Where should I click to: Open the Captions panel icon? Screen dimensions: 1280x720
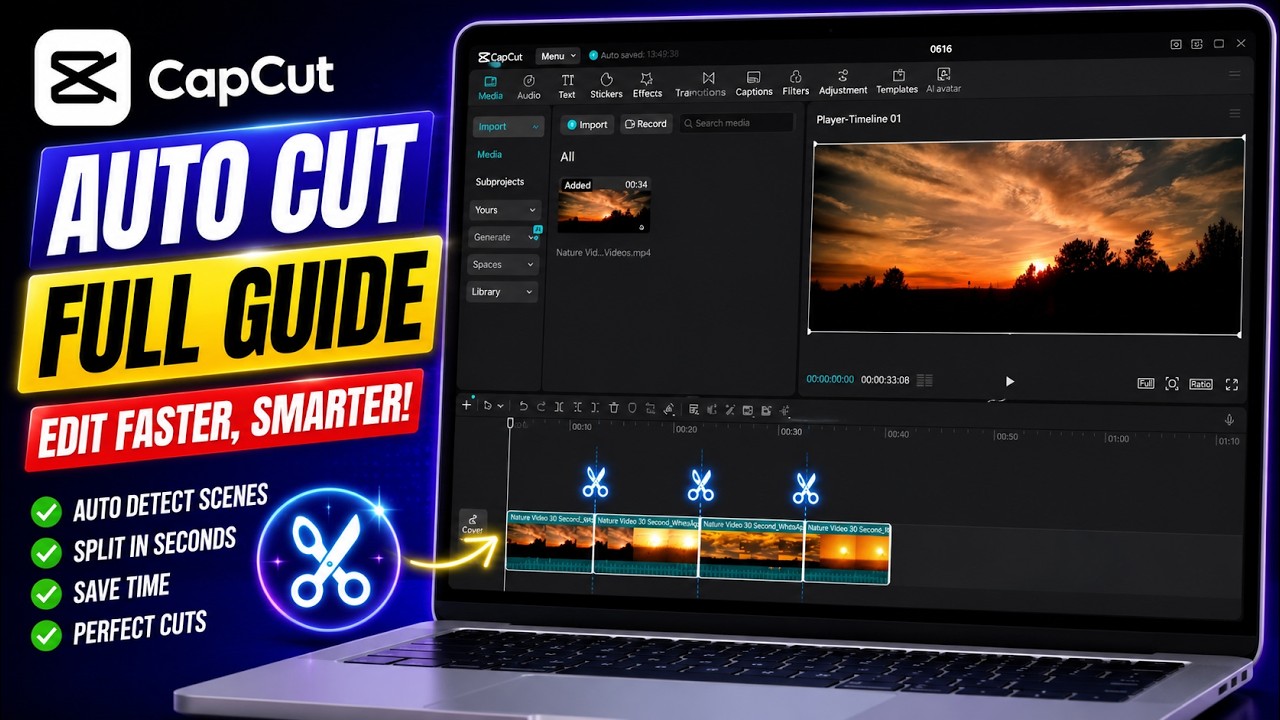pyautogui.click(x=754, y=77)
